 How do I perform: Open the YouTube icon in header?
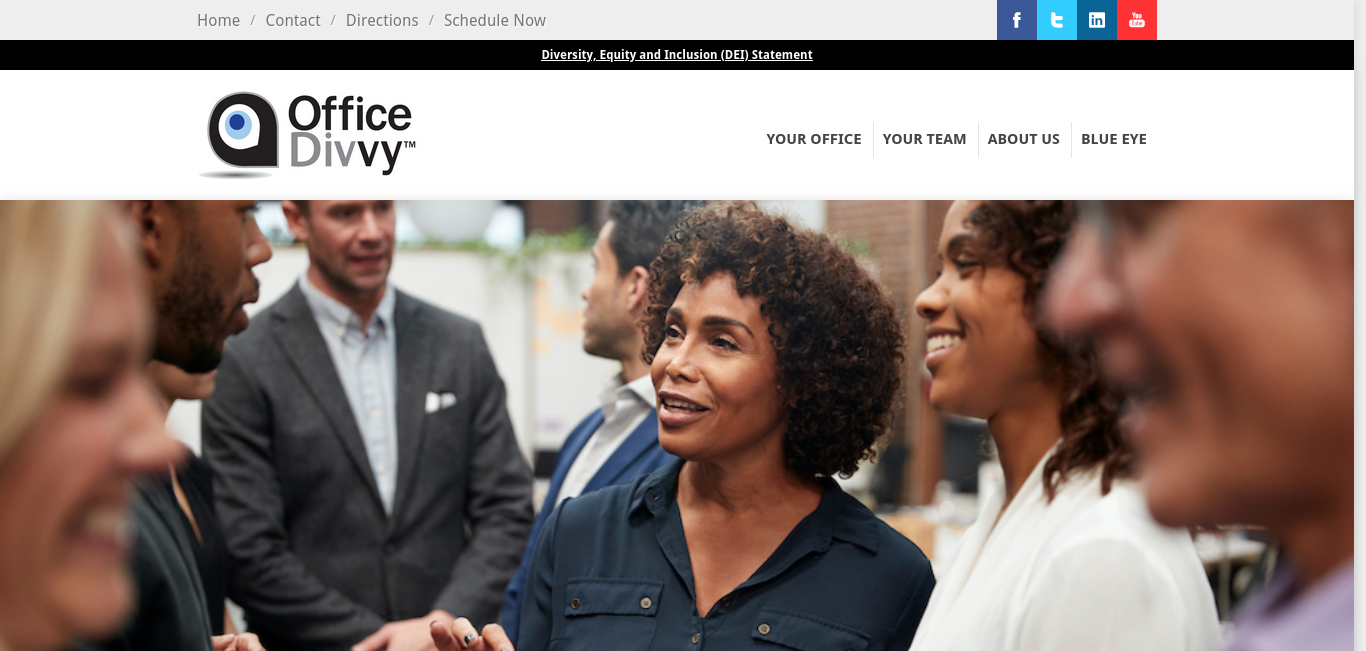[1137, 20]
